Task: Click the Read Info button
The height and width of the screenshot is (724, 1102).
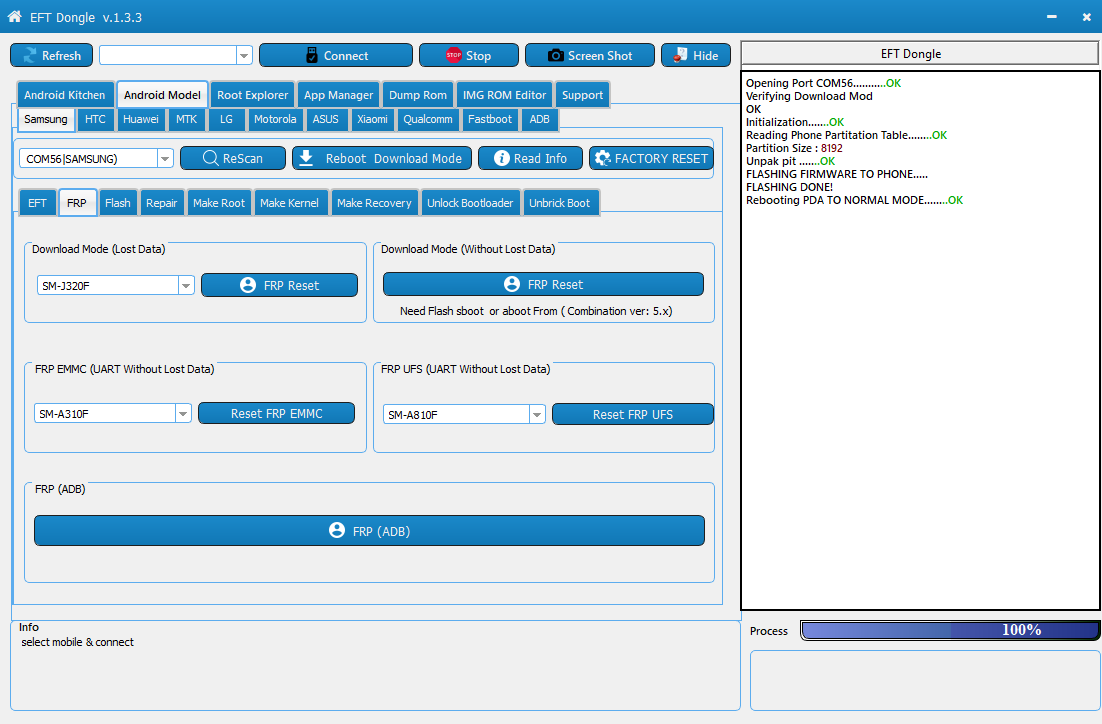Action: (x=530, y=158)
